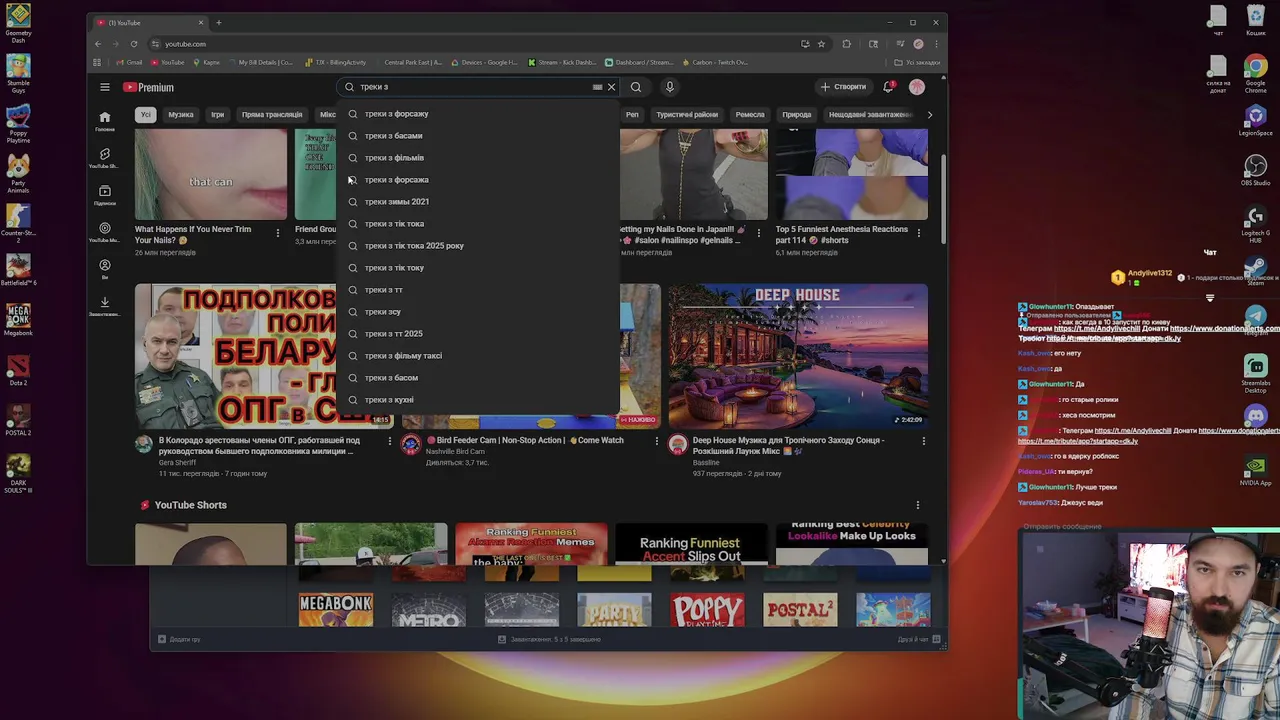The image size is (1280, 720).
Task: Choose suggestion треки з форсажу
Action: (x=478, y=114)
